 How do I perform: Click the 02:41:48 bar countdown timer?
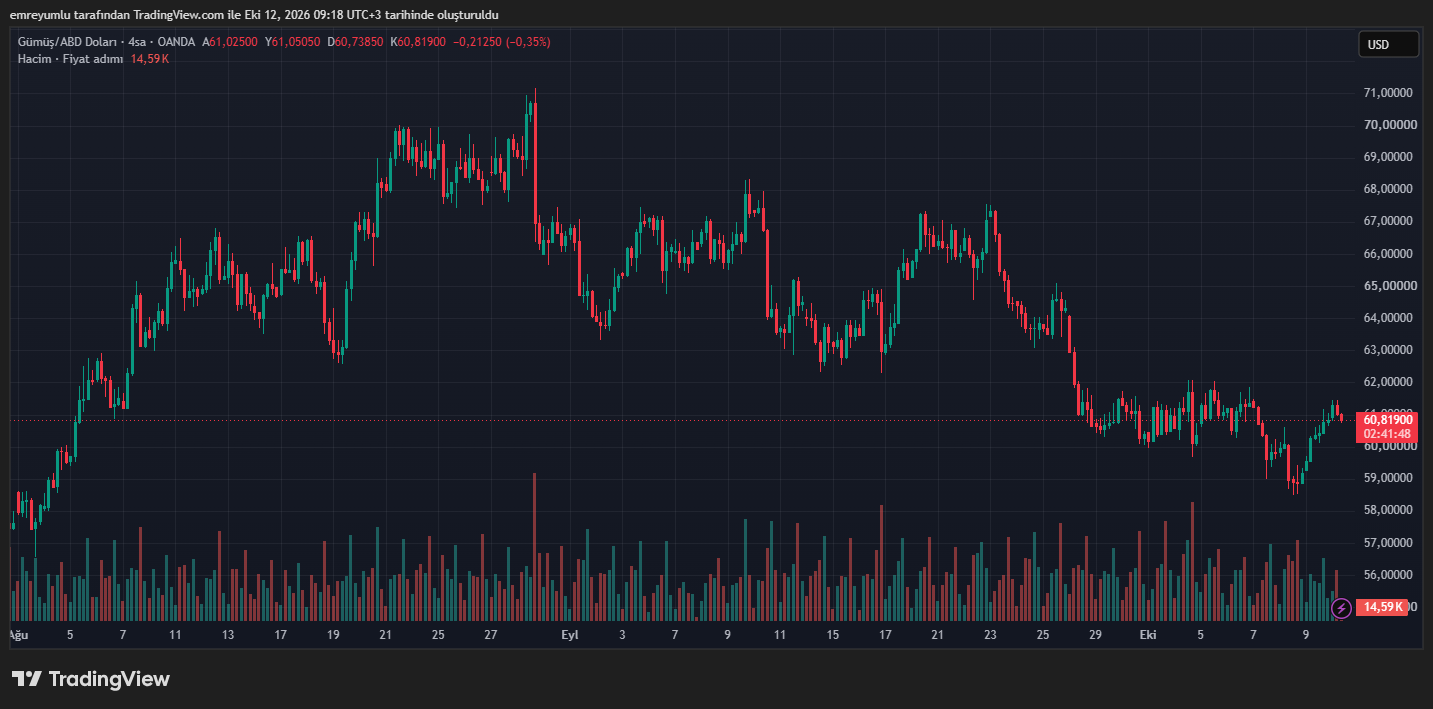(x=1387, y=434)
